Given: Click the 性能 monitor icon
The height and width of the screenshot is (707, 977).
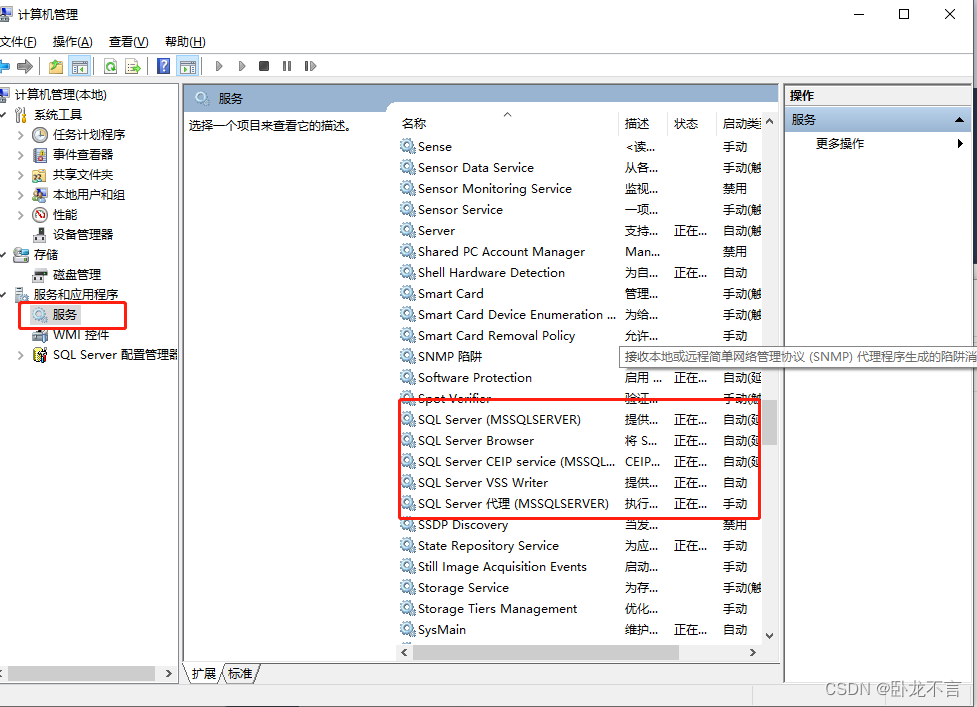Looking at the screenshot, I should [40, 215].
